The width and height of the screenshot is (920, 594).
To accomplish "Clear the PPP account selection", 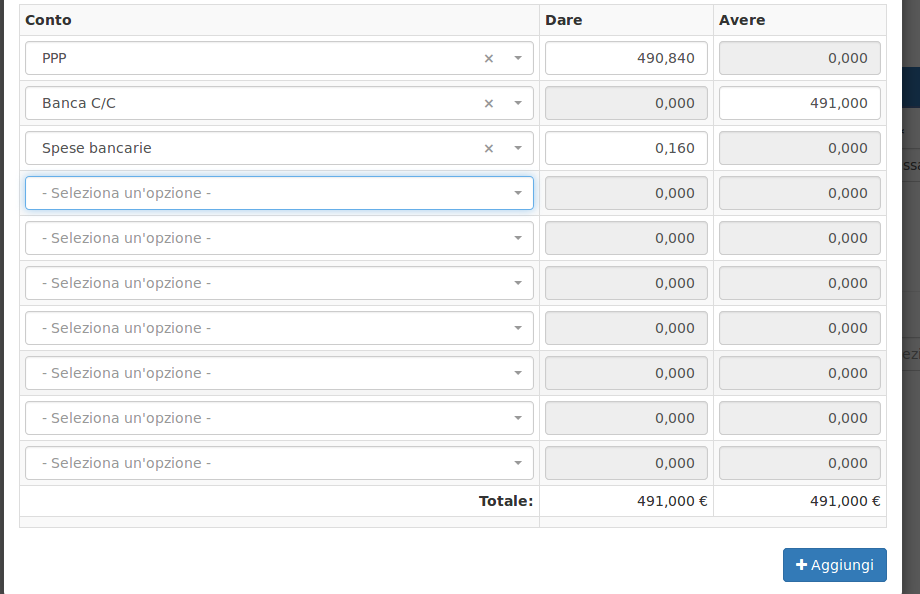I will 488,58.
